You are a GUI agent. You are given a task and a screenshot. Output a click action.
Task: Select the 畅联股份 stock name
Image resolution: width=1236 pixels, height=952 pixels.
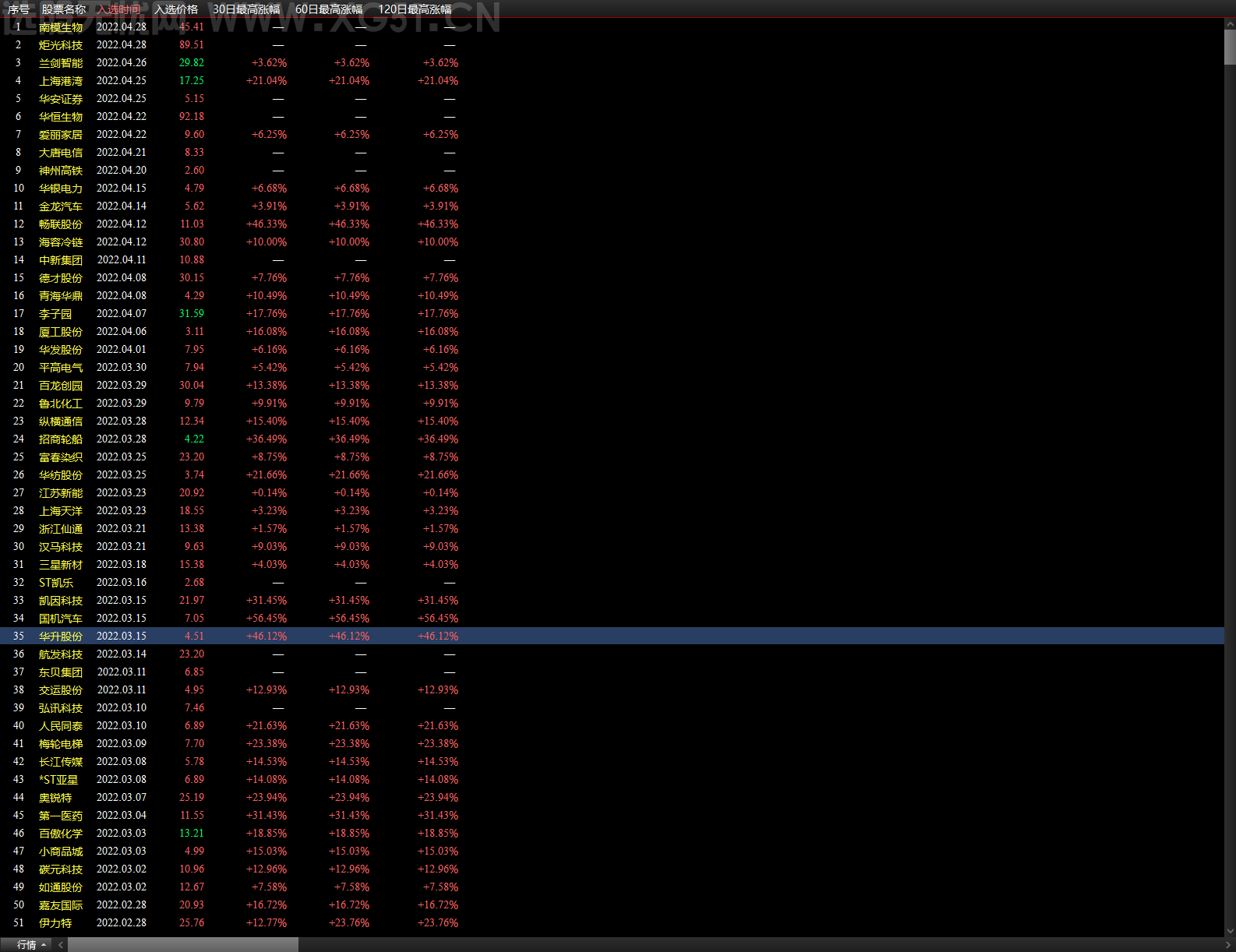(61, 224)
